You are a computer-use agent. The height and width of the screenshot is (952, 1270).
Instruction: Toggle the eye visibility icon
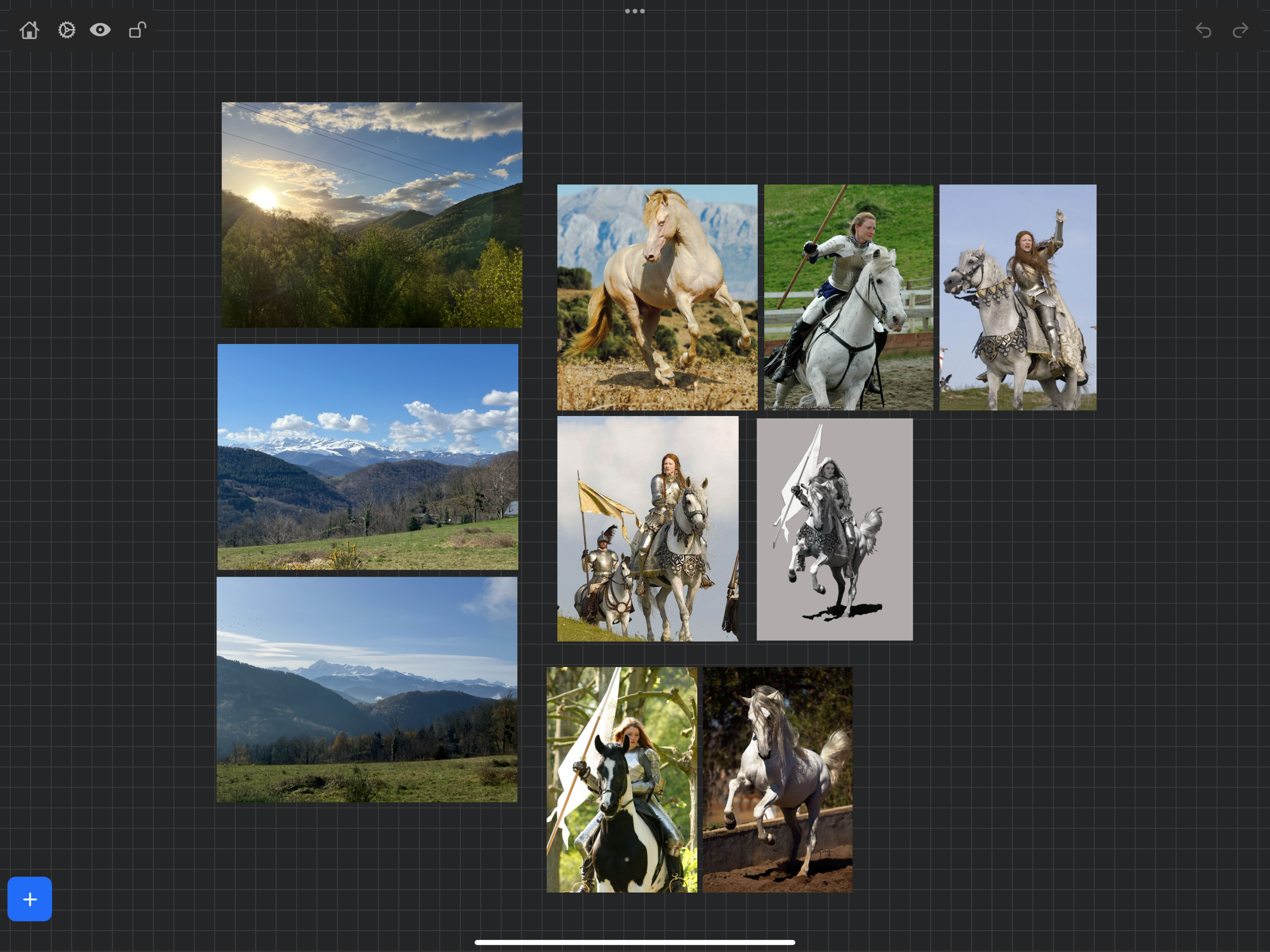point(100,30)
